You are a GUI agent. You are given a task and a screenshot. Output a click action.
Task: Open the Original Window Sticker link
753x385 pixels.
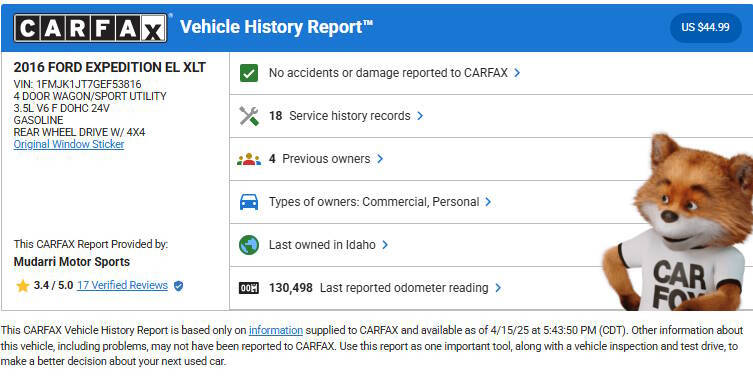pyautogui.click(x=69, y=144)
